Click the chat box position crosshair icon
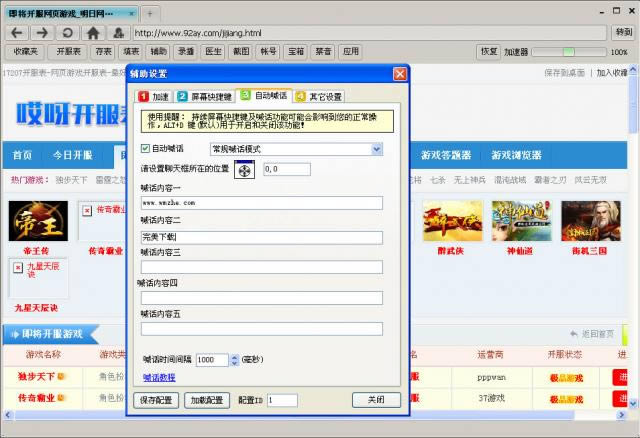The height and width of the screenshot is (438, 640). click(x=245, y=170)
